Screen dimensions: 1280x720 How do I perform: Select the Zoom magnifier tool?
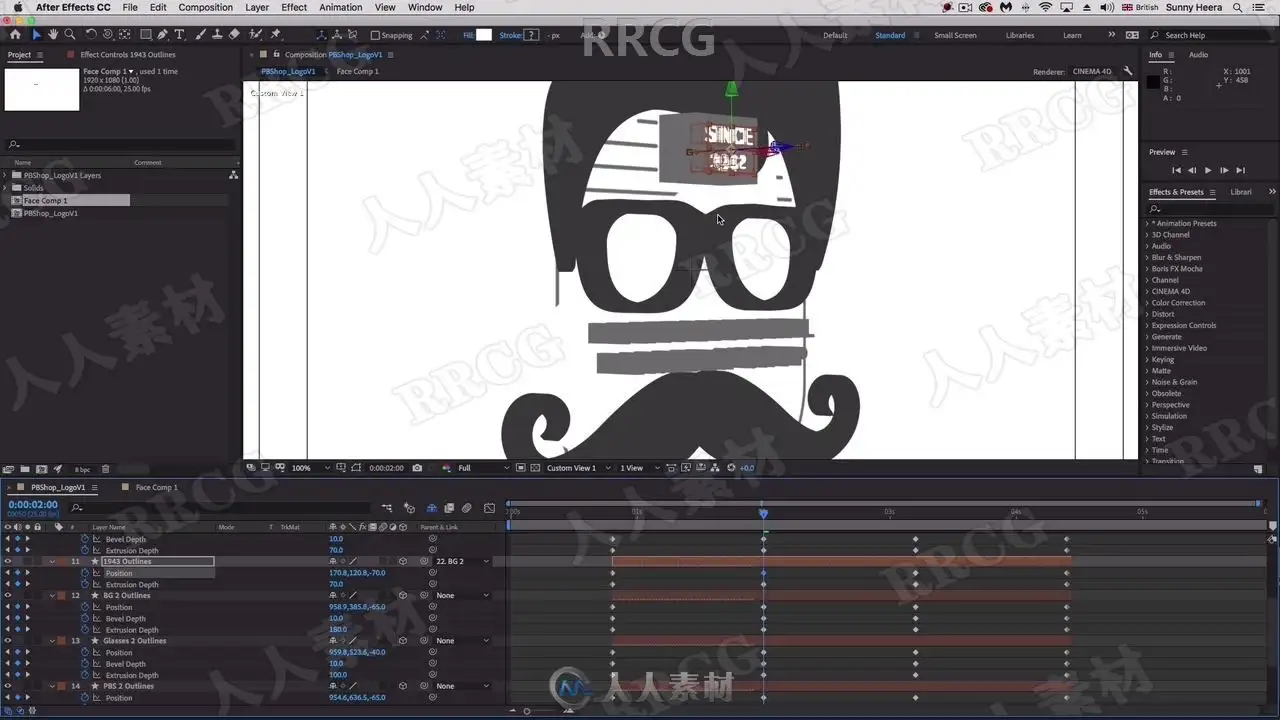(69, 35)
